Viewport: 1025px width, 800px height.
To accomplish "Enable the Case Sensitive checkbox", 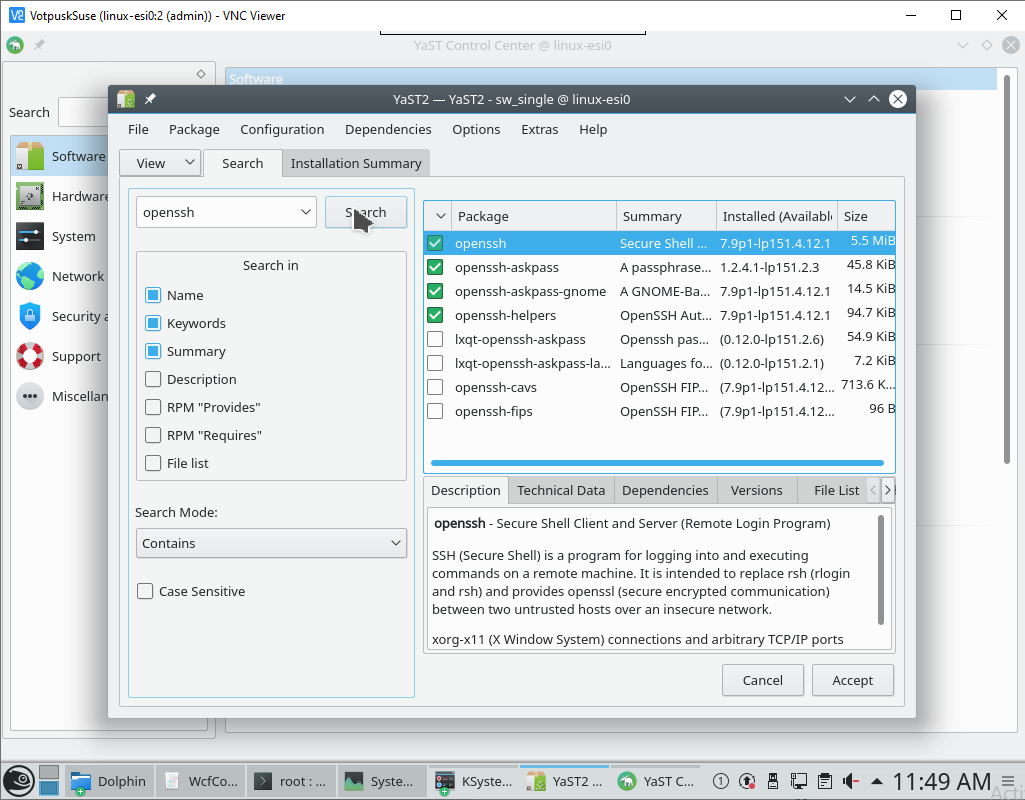I will [x=145, y=591].
